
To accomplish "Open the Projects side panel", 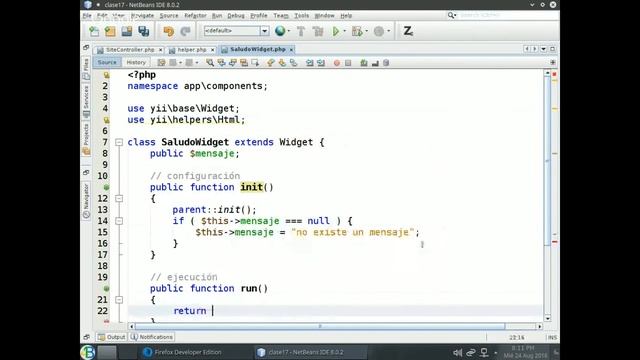I will tap(86, 139).
